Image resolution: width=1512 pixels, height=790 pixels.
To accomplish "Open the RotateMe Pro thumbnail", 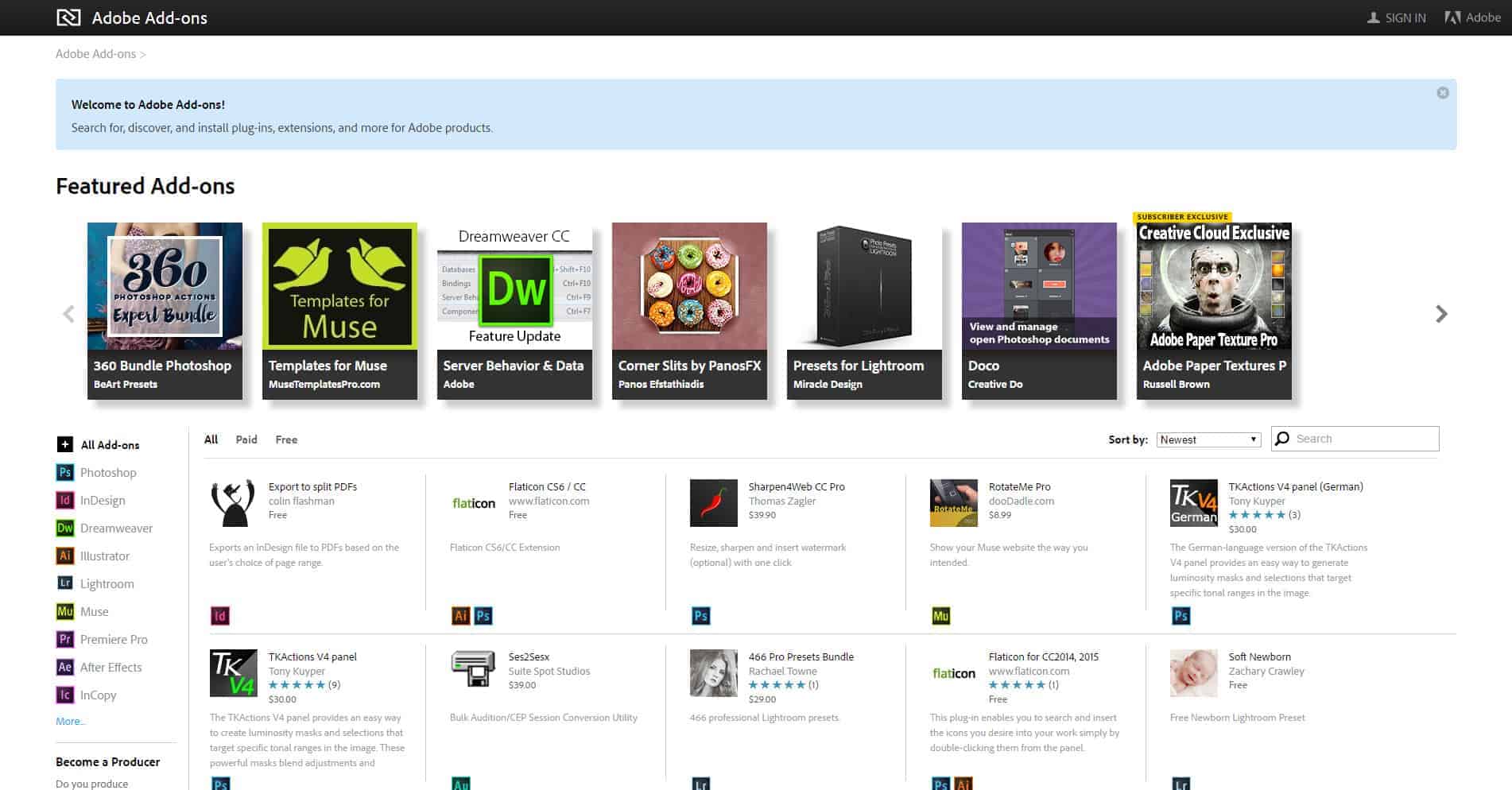I will coord(954,502).
